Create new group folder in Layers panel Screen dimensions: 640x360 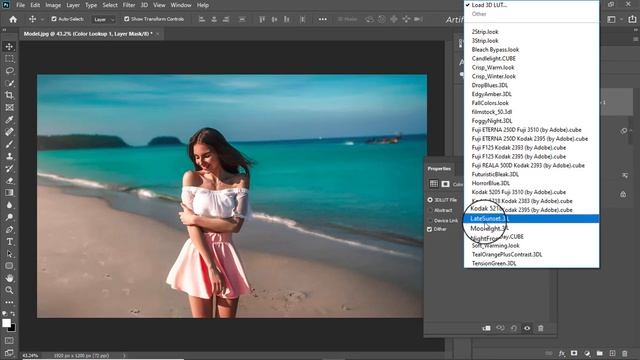coord(600,353)
